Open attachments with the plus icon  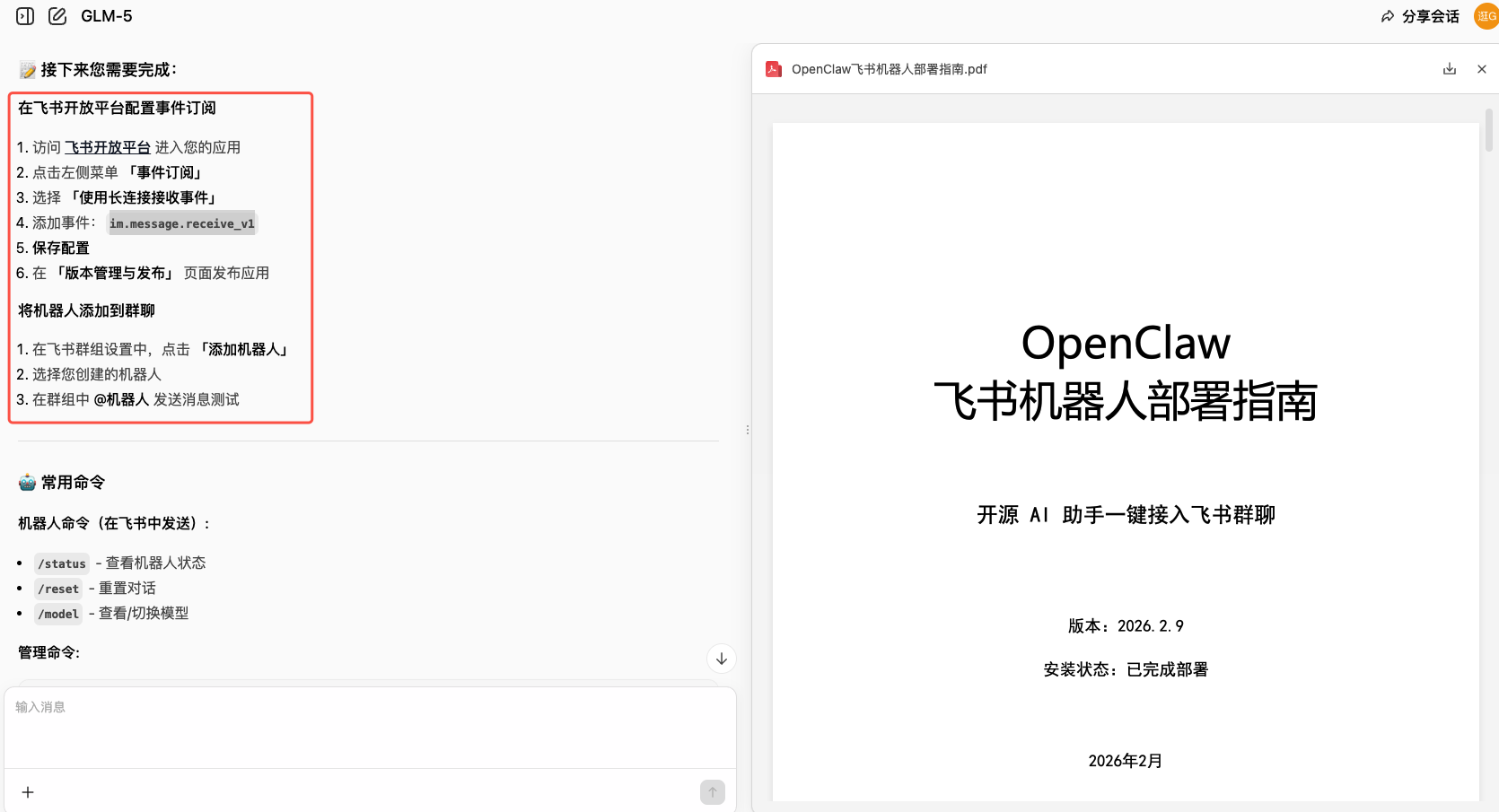tap(28, 792)
